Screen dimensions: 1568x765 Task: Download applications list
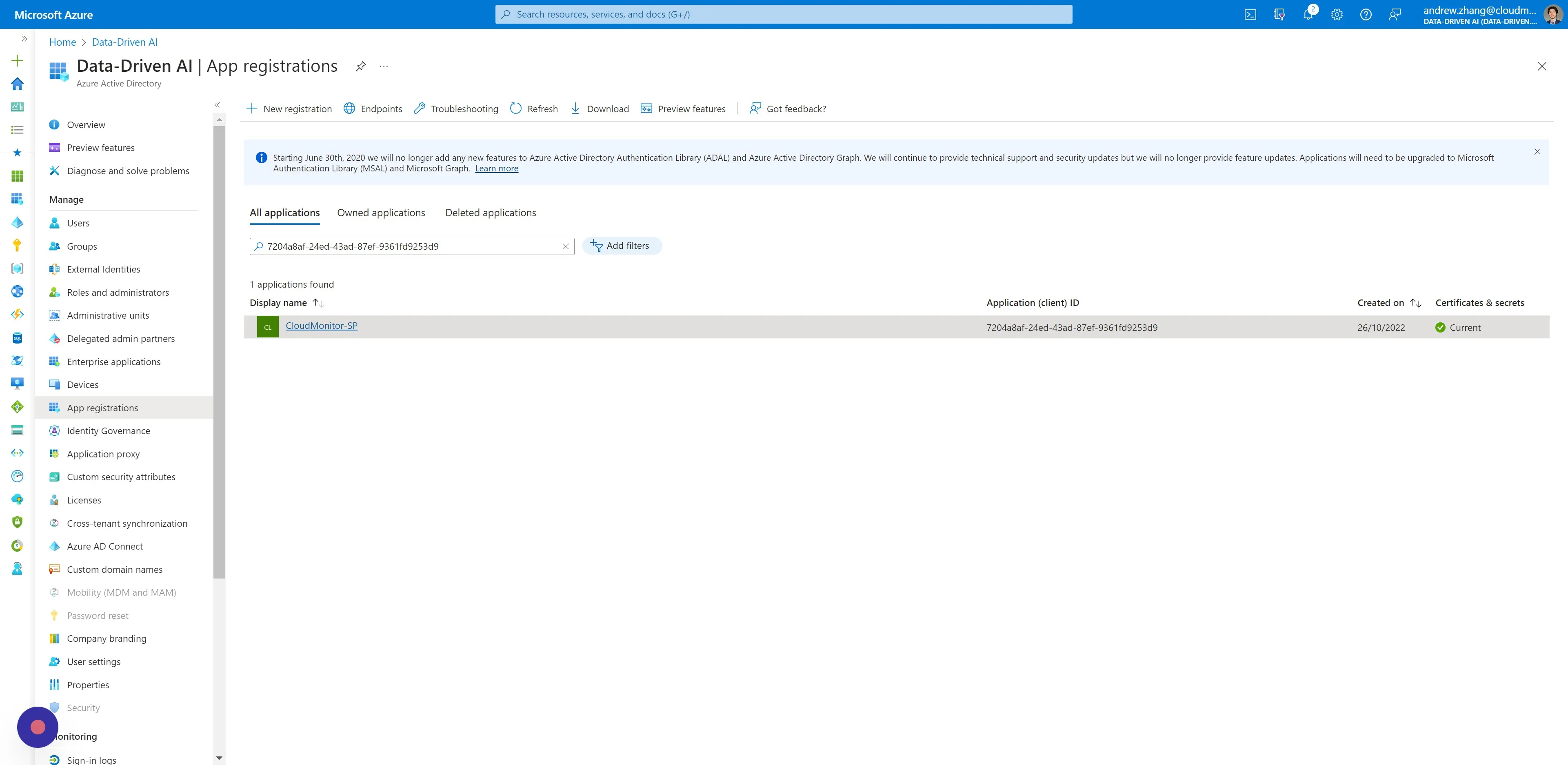600,109
